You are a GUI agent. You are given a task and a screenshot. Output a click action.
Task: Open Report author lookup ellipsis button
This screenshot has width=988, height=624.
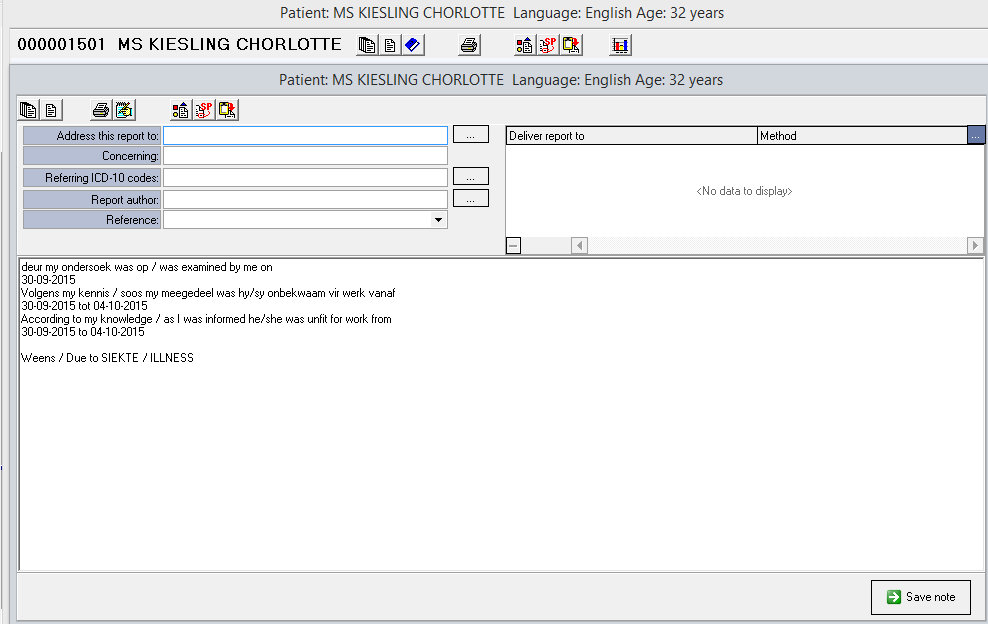[x=470, y=198]
